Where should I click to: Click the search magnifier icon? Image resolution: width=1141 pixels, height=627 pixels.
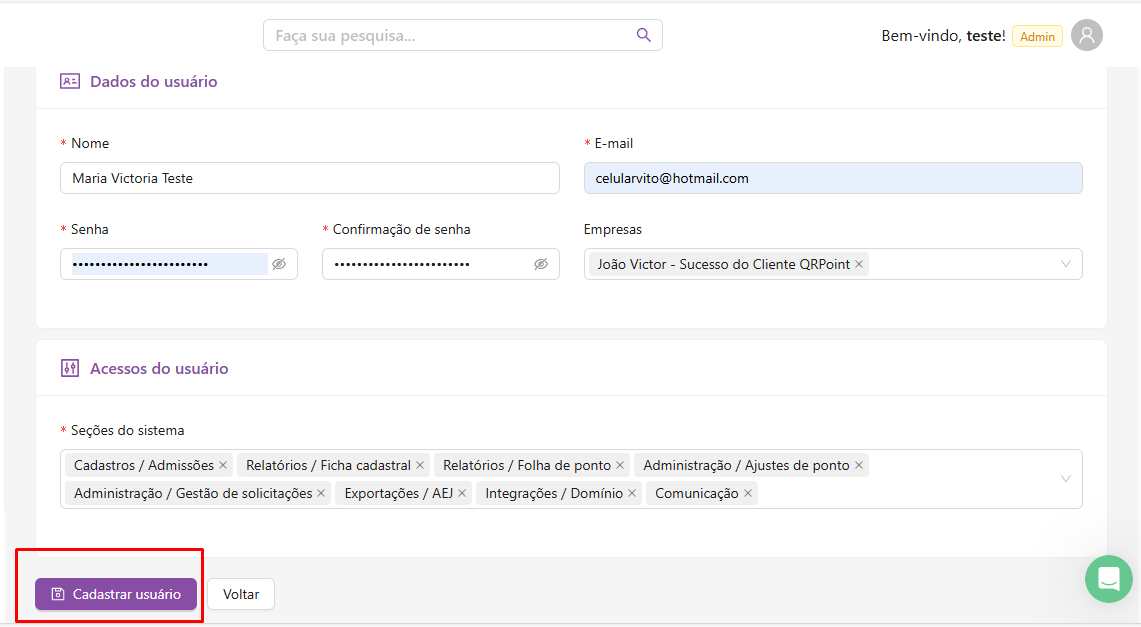(644, 35)
